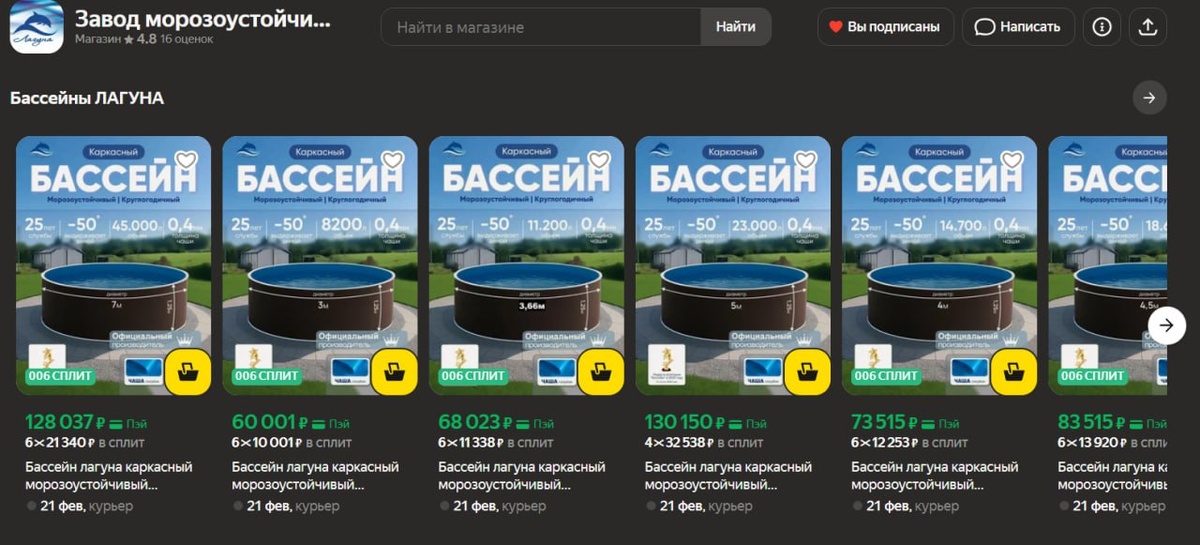
Task: Open the store info icon
Action: [x=1102, y=27]
